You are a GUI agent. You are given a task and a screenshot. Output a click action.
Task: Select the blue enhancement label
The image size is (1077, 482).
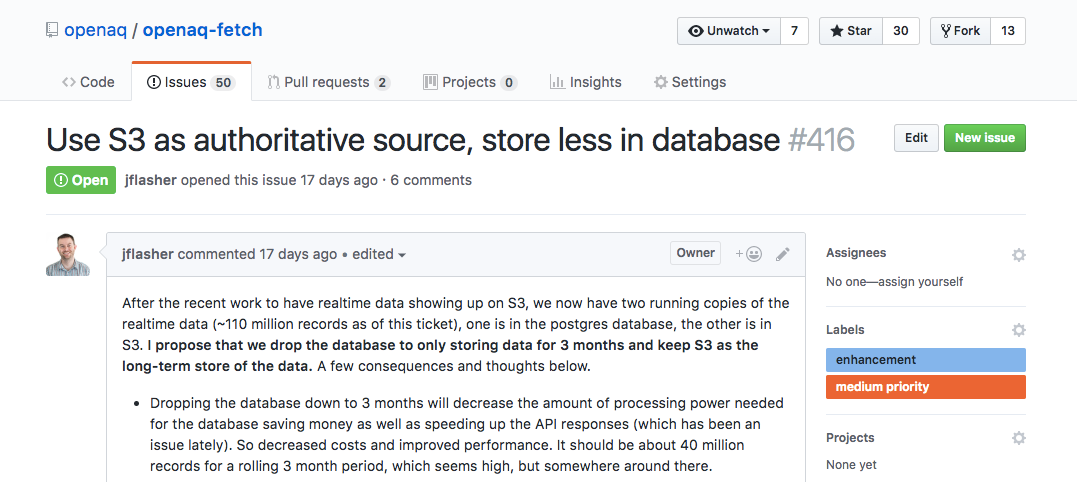pyautogui.click(x=925, y=360)
